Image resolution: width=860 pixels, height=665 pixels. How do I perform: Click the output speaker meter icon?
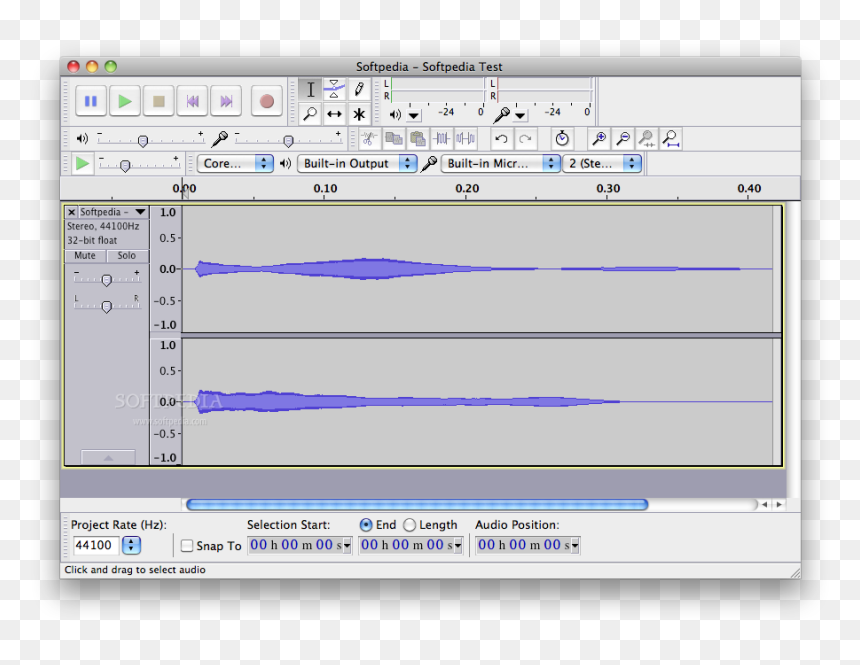coord(395,115)
